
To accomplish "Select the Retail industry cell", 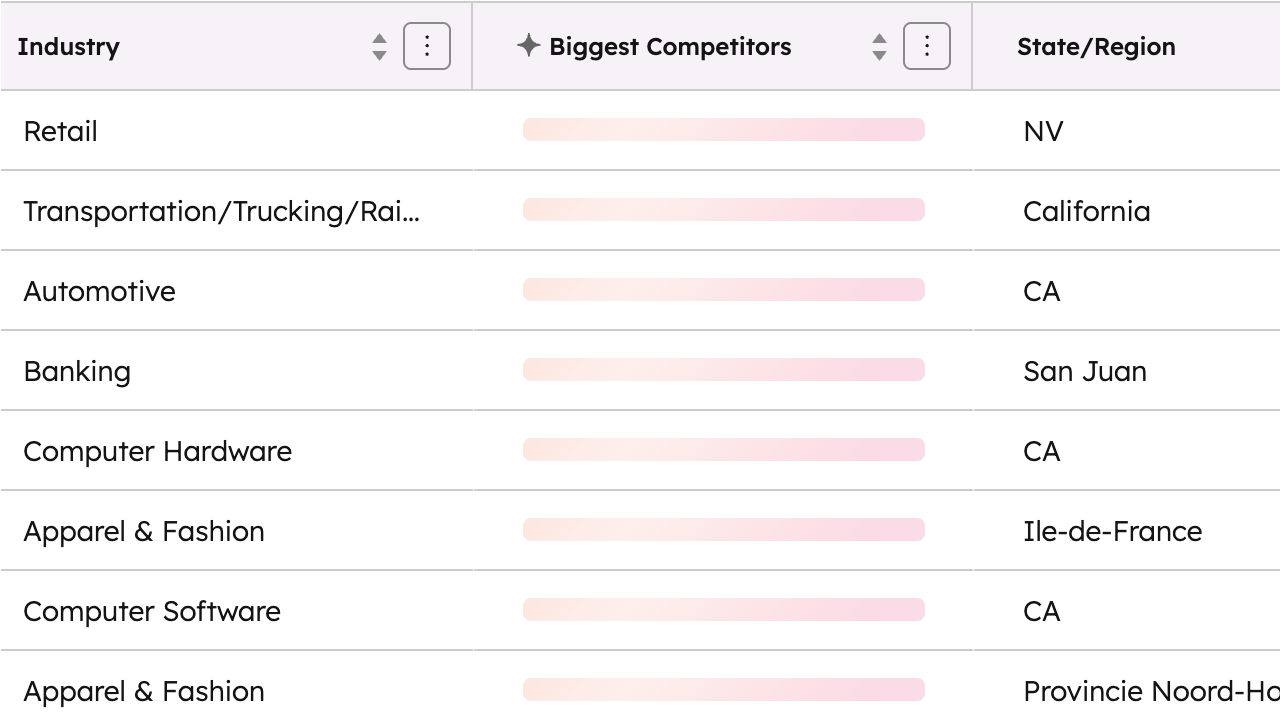I will tap(61, 131).
